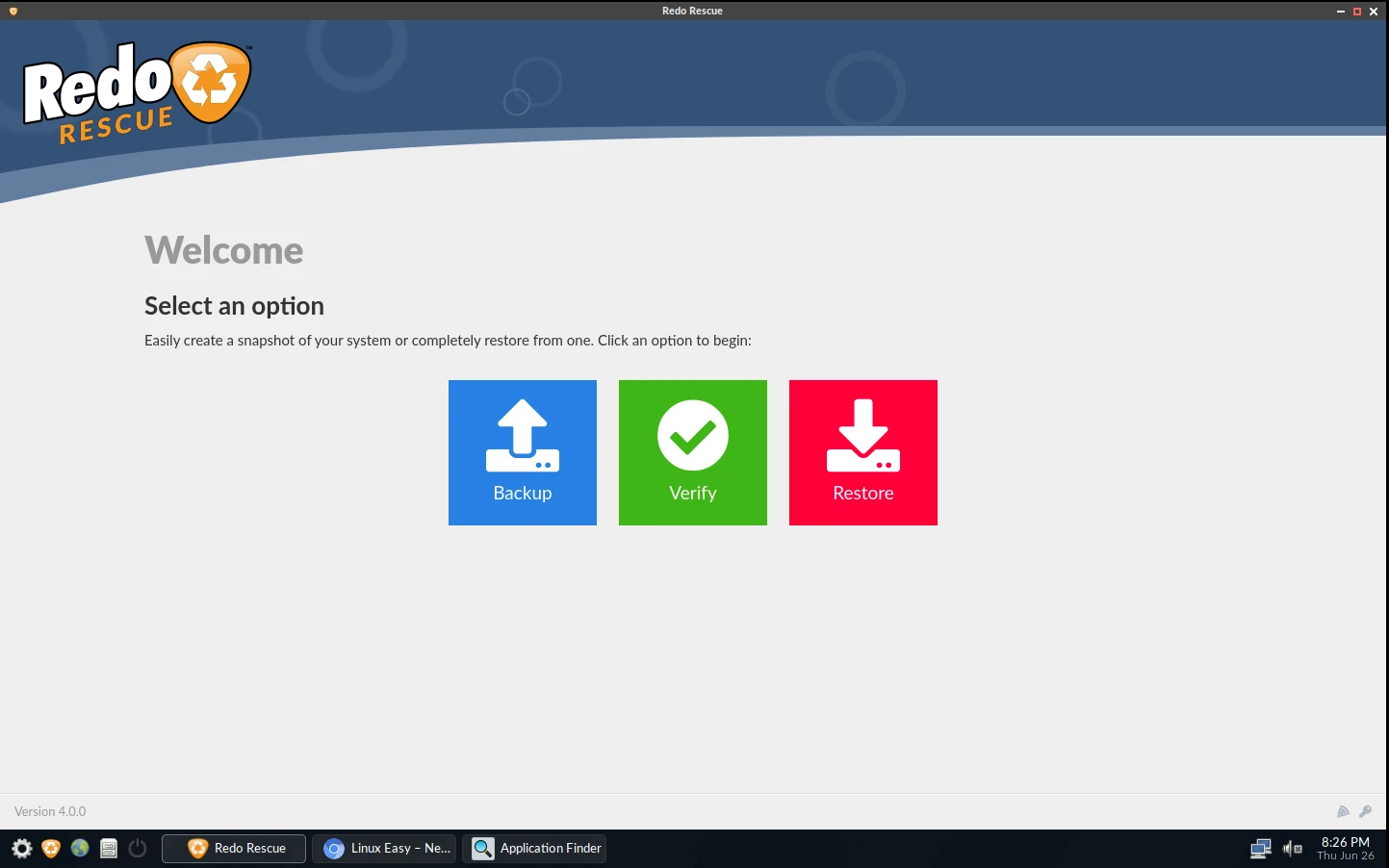Open the file manager cabinet icon
1389x868 pixels.
click(x=109, y=848)
